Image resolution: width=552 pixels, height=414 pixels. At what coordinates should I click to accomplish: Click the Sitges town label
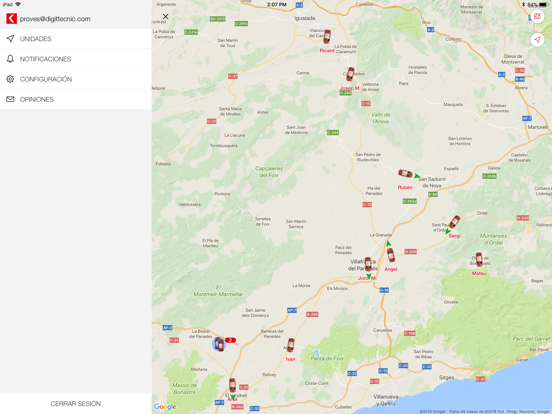point(446,377)
